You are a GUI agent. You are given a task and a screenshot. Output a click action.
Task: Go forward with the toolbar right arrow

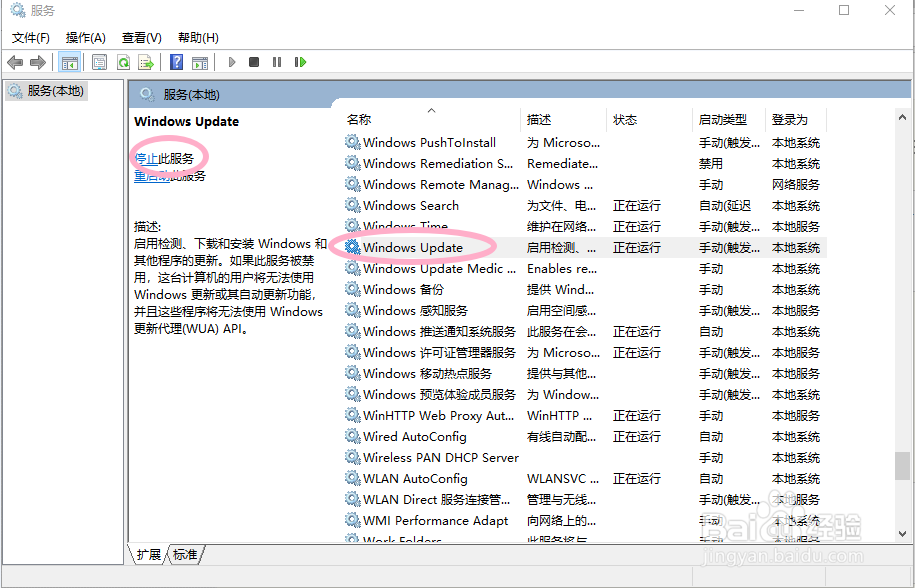tap(38, 62)
